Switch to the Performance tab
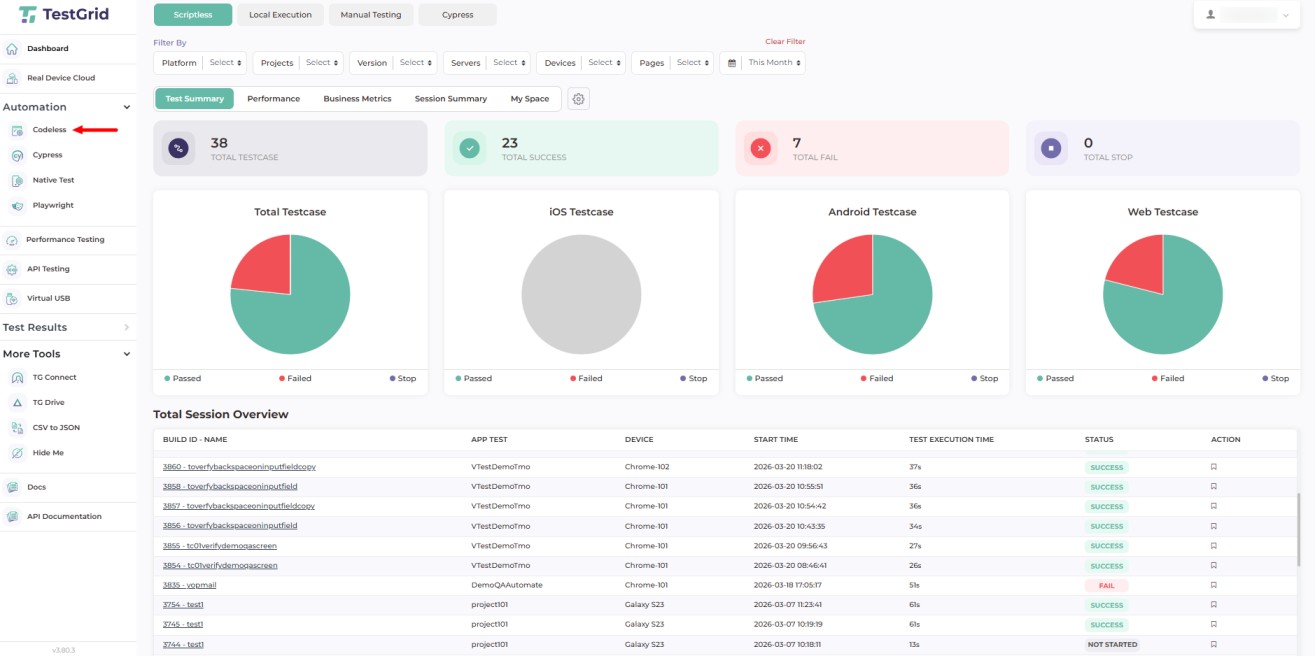Image resolution: width=1315 pixels, height=656 pixels. point(273,99)
